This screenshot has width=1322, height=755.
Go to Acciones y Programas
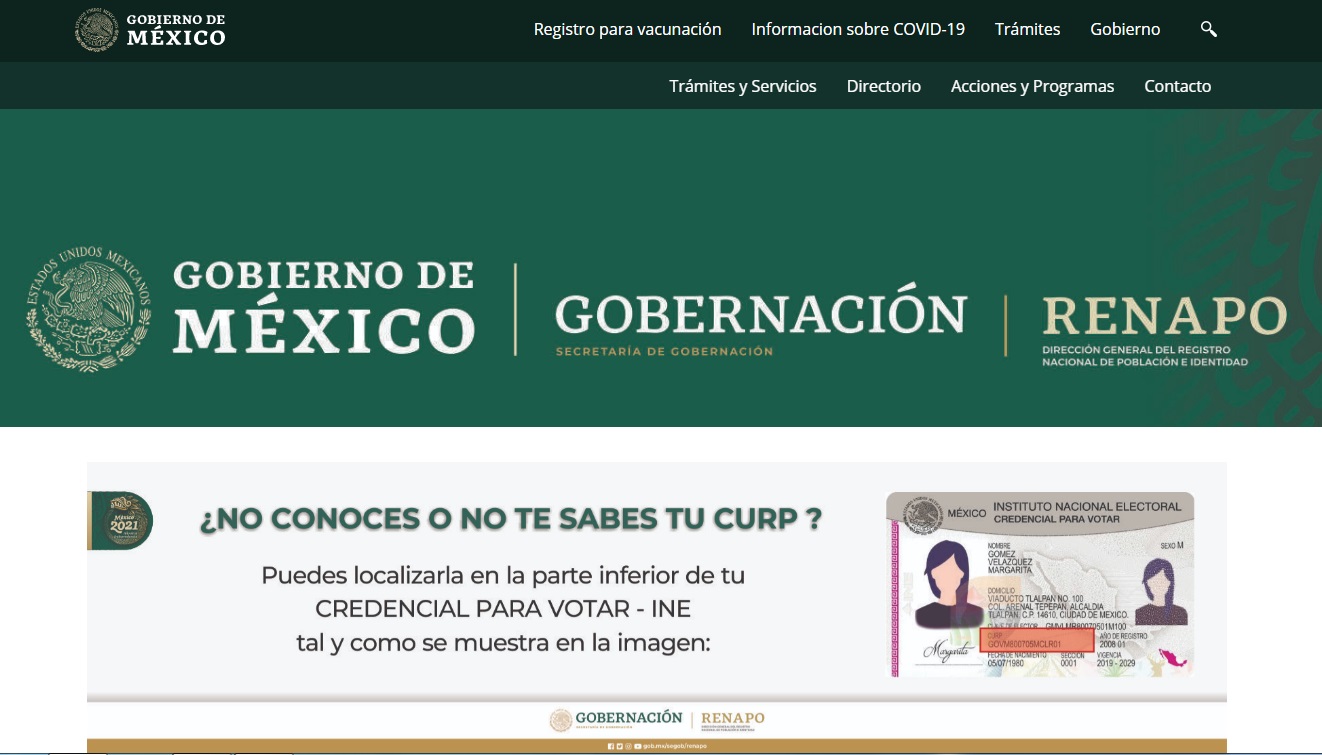click(1032, 86)
